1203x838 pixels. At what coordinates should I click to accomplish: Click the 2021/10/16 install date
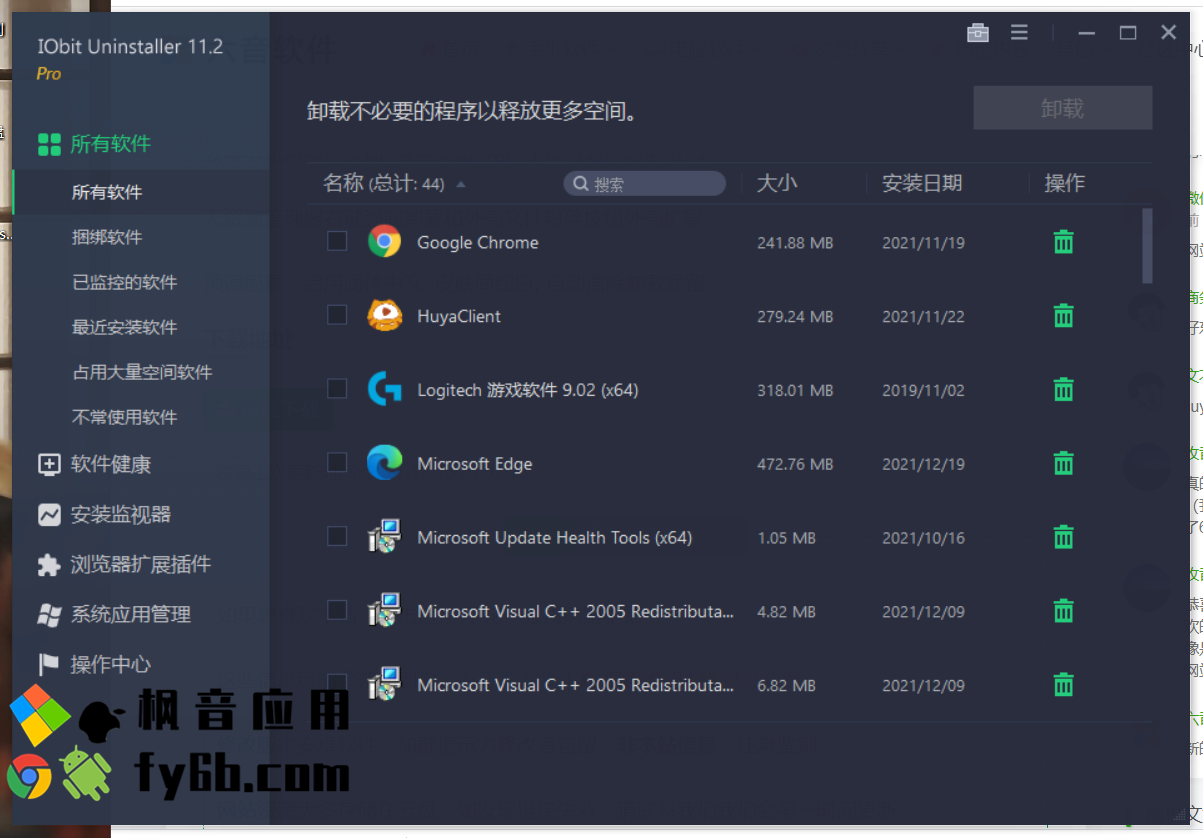pyautogui.click(x=923, y=538)
